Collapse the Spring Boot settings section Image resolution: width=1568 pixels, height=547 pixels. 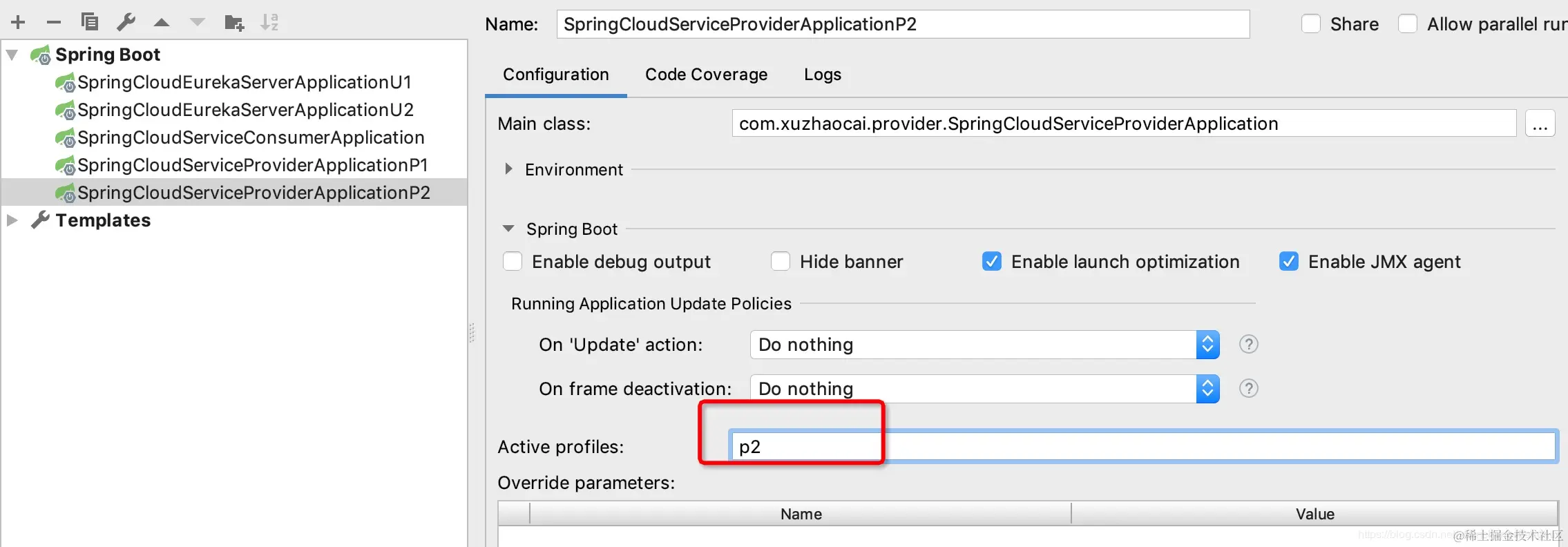508,229
